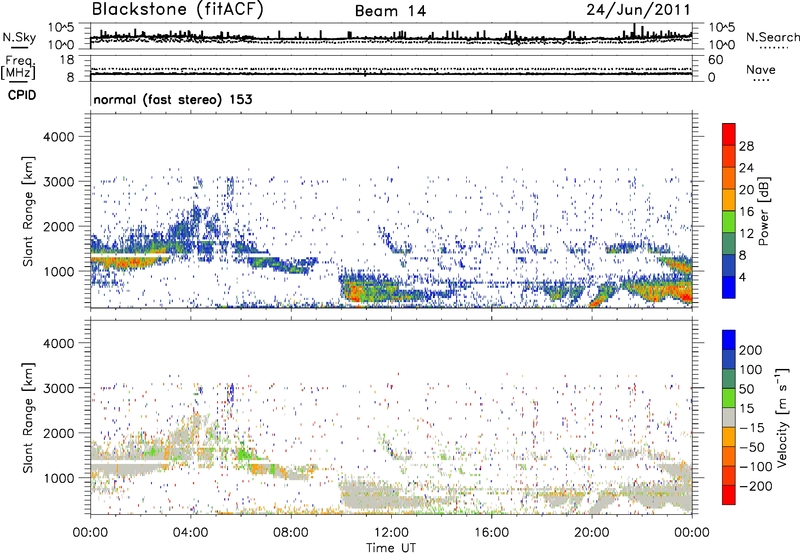Click the '12' power colorbar label

tap(746, 234)
